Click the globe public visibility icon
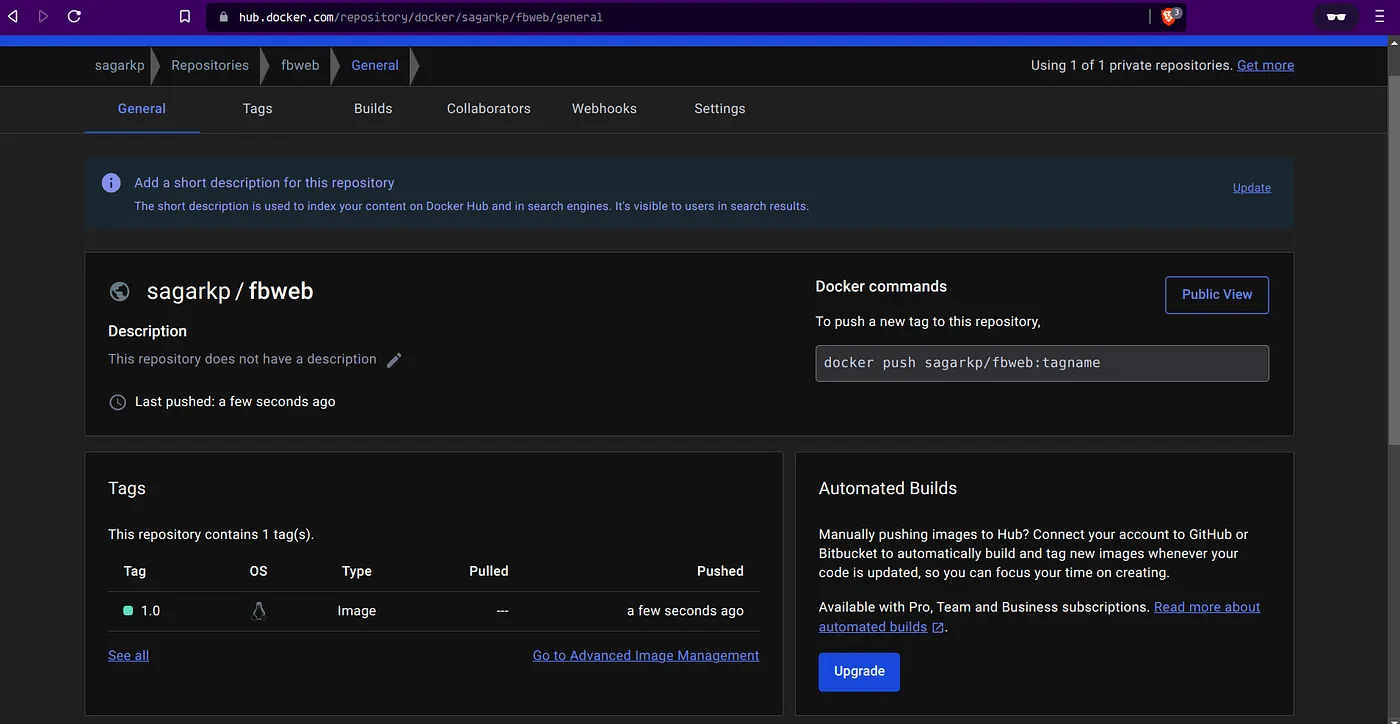This screenshot has width=1400, height=724. pos(119,291)
